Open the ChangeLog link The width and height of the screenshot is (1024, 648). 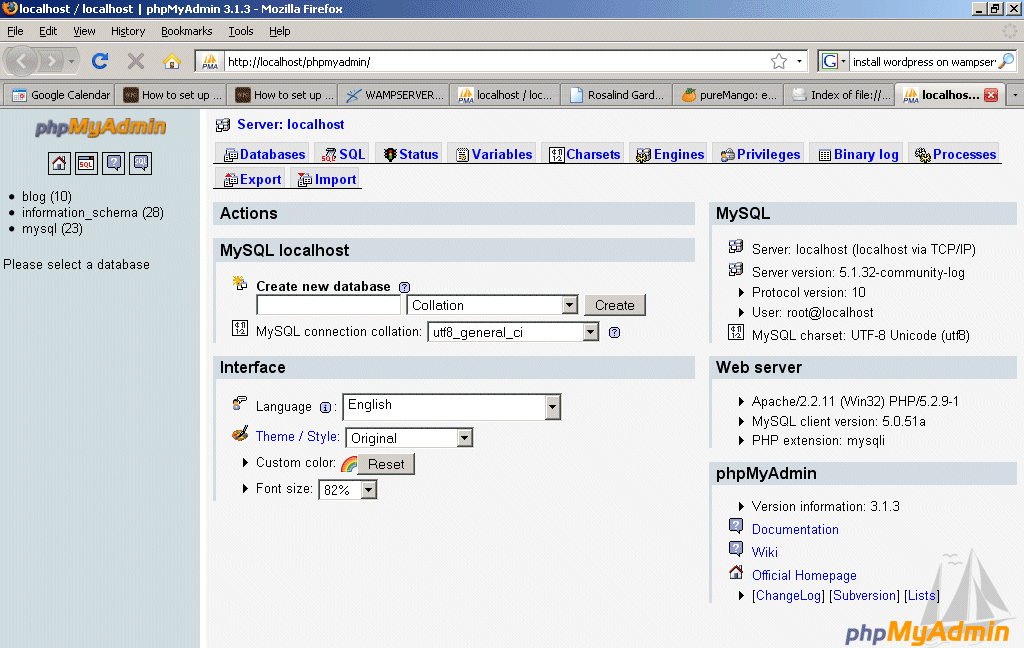787,595
